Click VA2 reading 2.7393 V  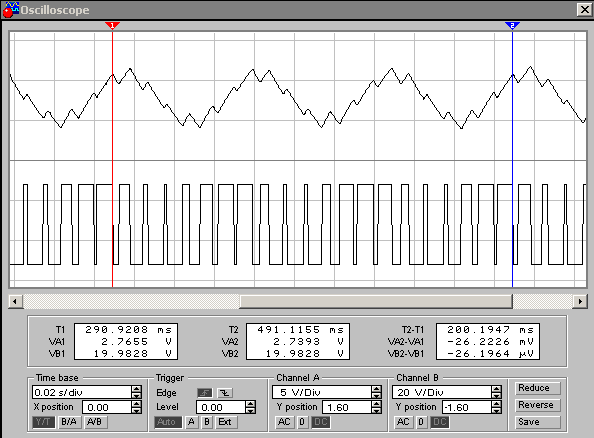(x=308, y=341)
